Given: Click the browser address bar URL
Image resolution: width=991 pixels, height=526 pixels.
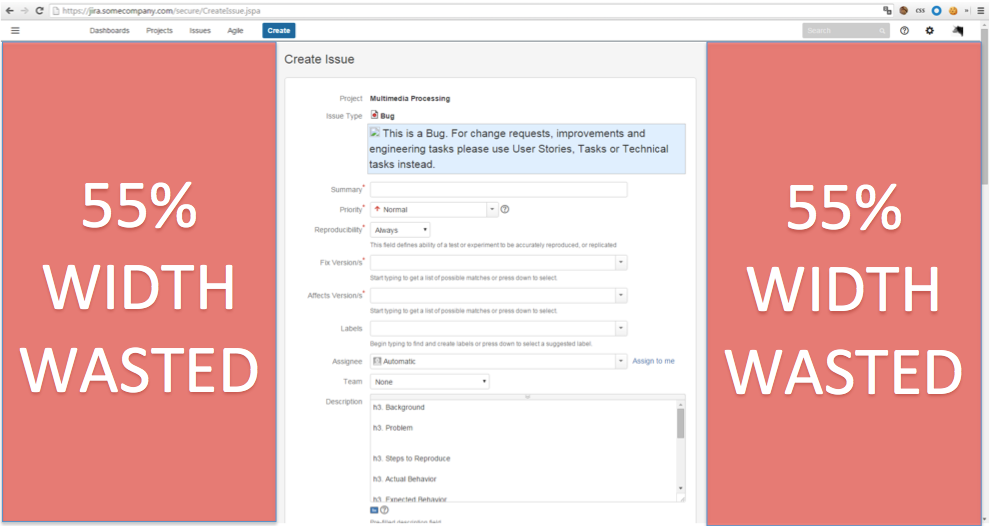Looking at the screenshot, I should coord(161,11).
